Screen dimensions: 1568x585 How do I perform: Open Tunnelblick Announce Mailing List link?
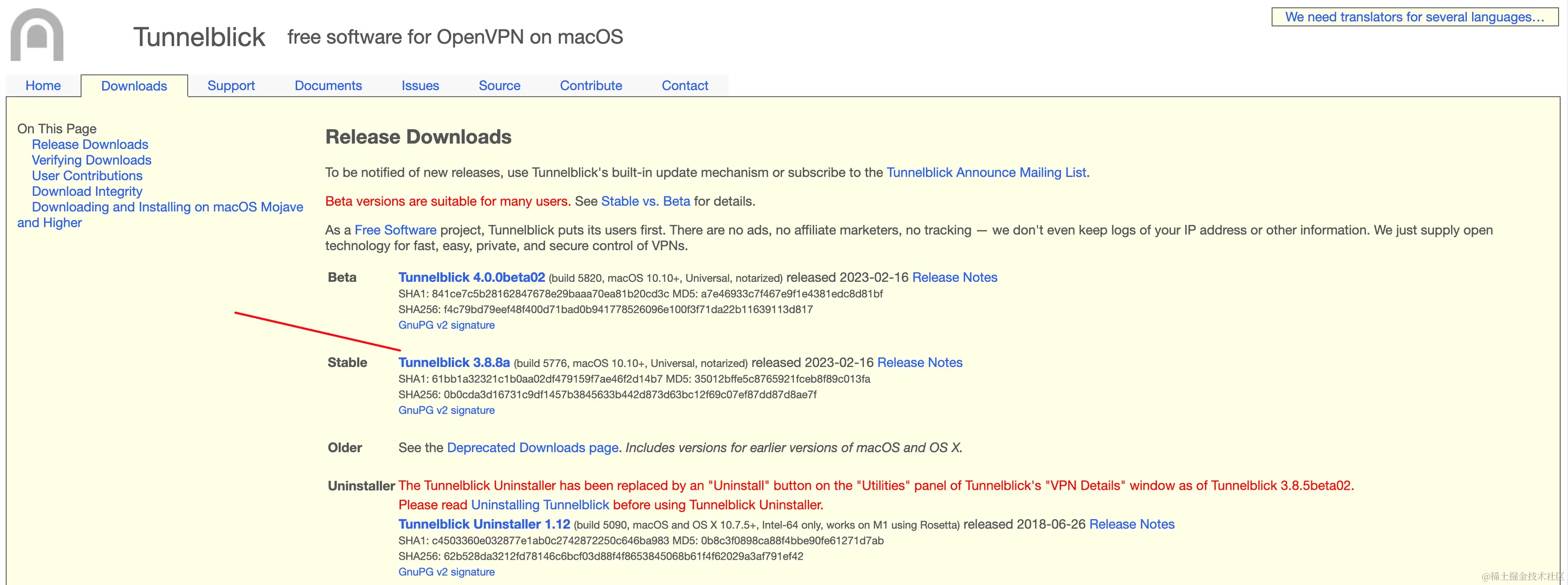coord(986,172)
